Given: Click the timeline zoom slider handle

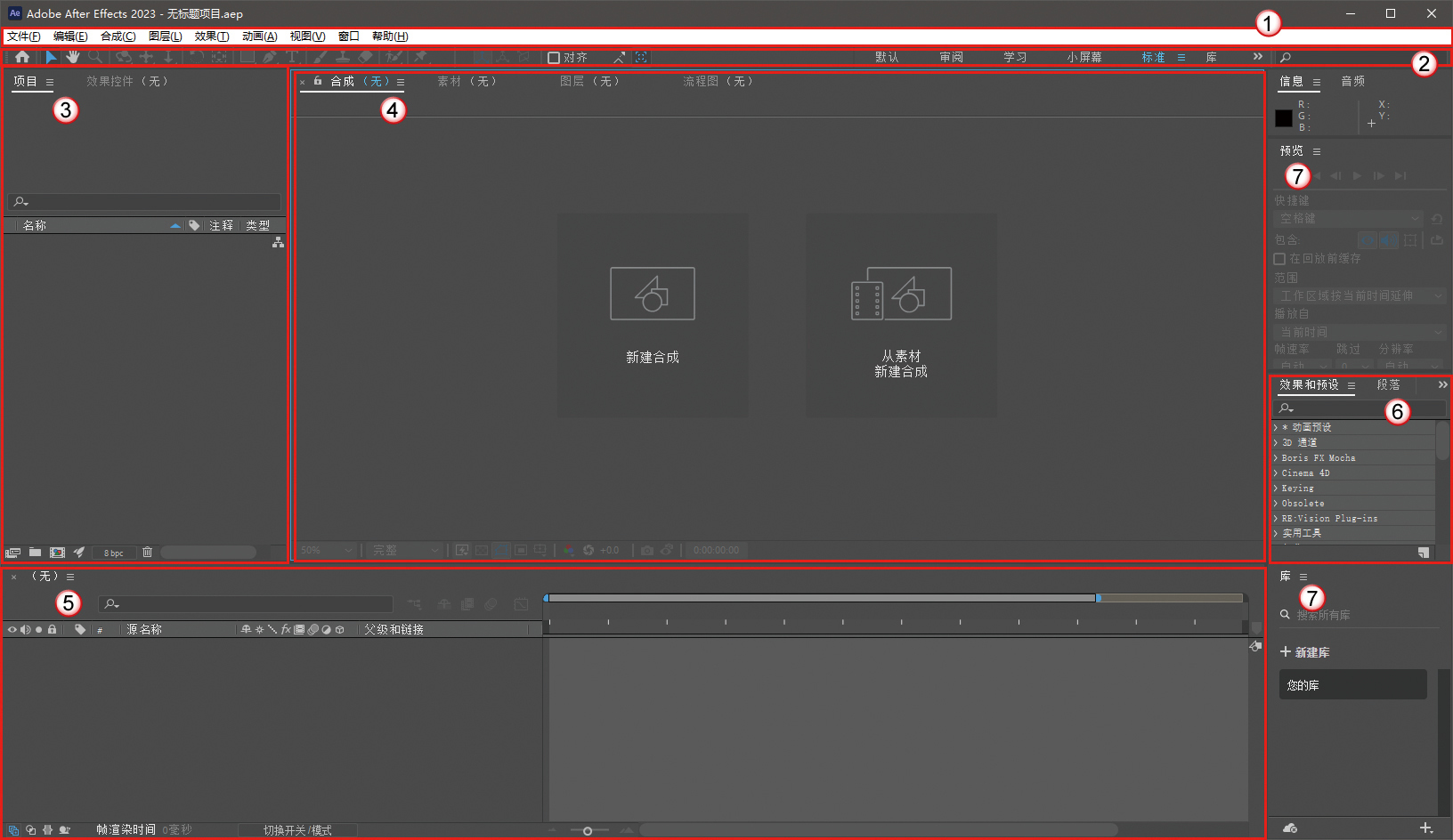Looking at the screenshot, I should [x=588, y=830].
